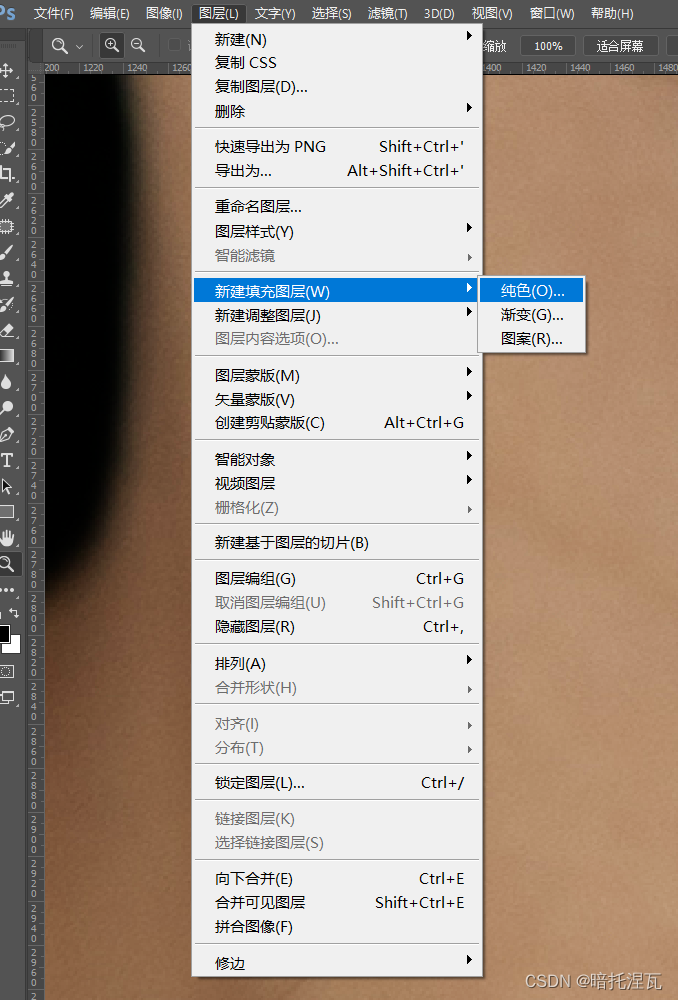Choose 图层编组(G) menu item
Image resolution: width=678 pixels, height=1000 pixels.
click(337, 579)
